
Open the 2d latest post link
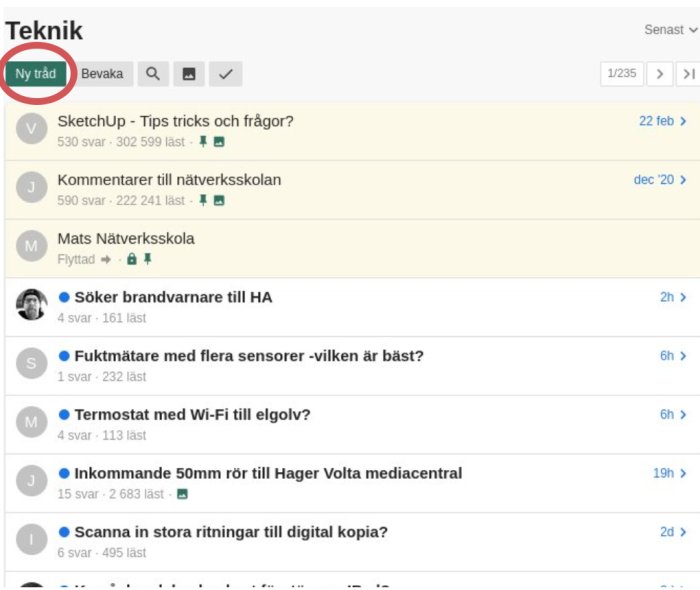click(x=667, y=532)
